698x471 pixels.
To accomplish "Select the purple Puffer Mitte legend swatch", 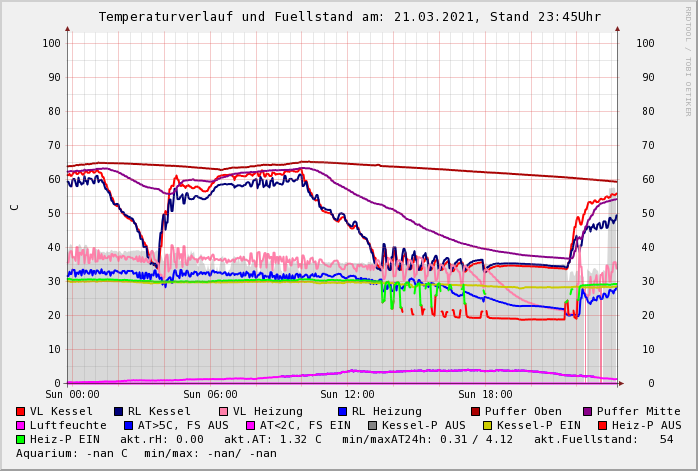I will [588, 411].
